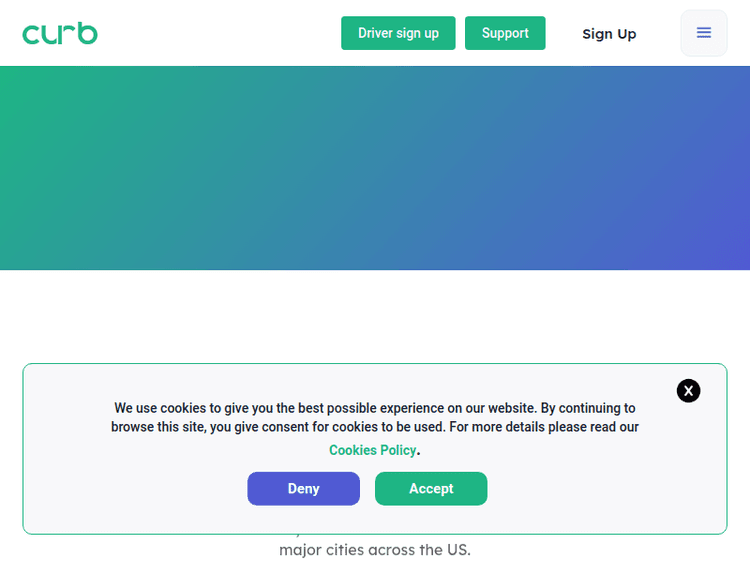This screenshot has height=563, width=750.
Task: Close the cookie banner with X
Action: tap(688, 391)
